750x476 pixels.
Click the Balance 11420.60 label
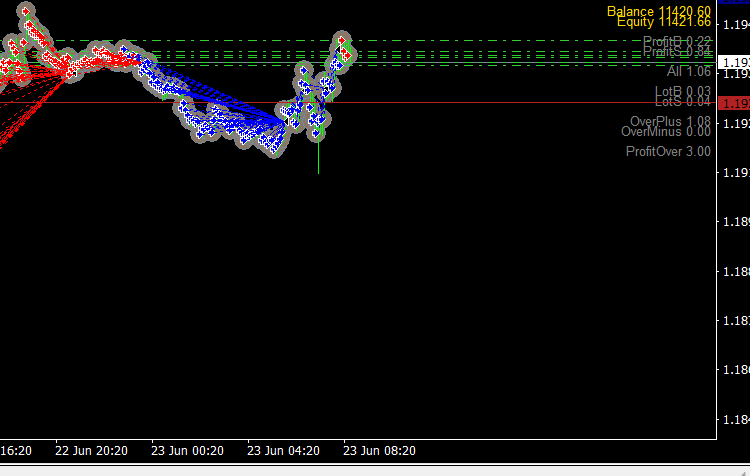(x=659, y=11)
